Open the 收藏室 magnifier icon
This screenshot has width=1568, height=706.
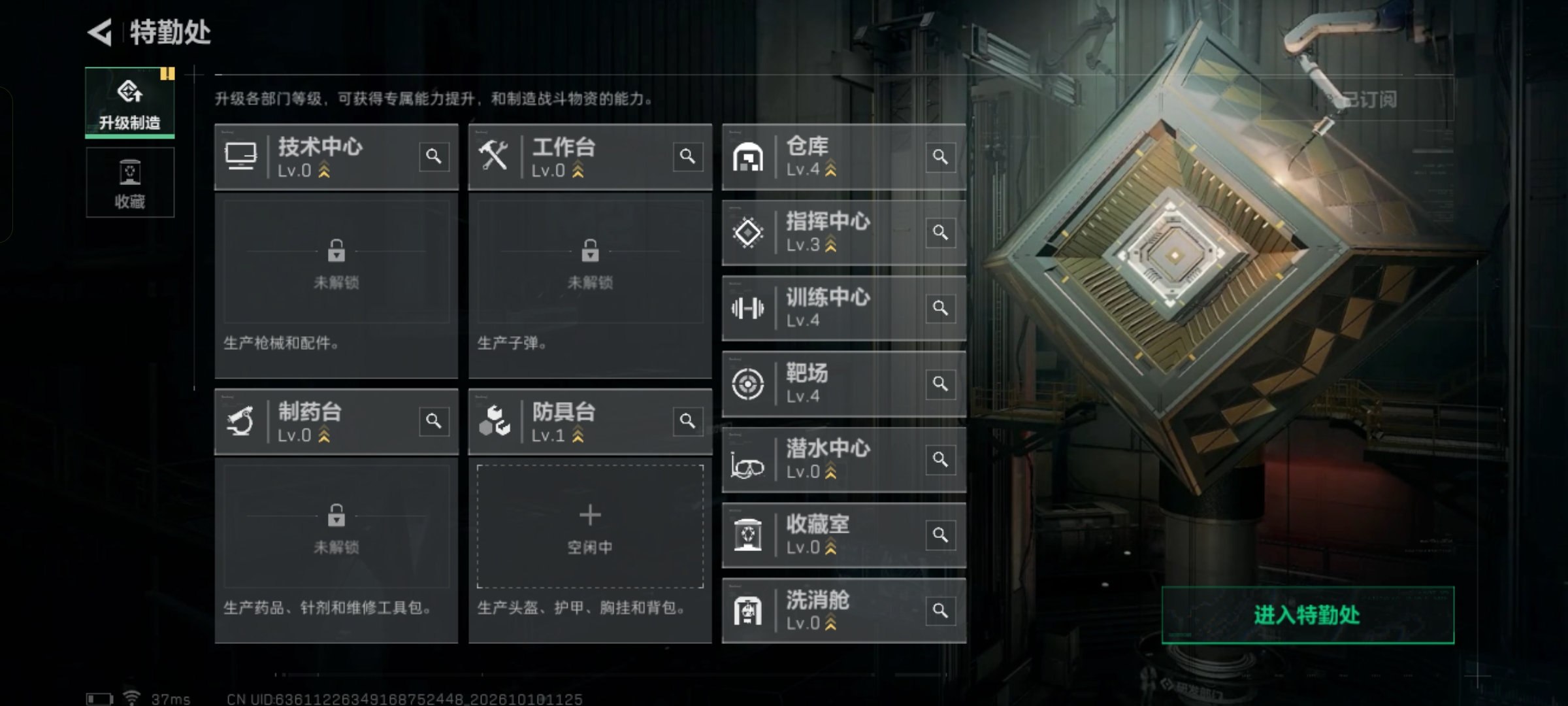coord(940,535)
